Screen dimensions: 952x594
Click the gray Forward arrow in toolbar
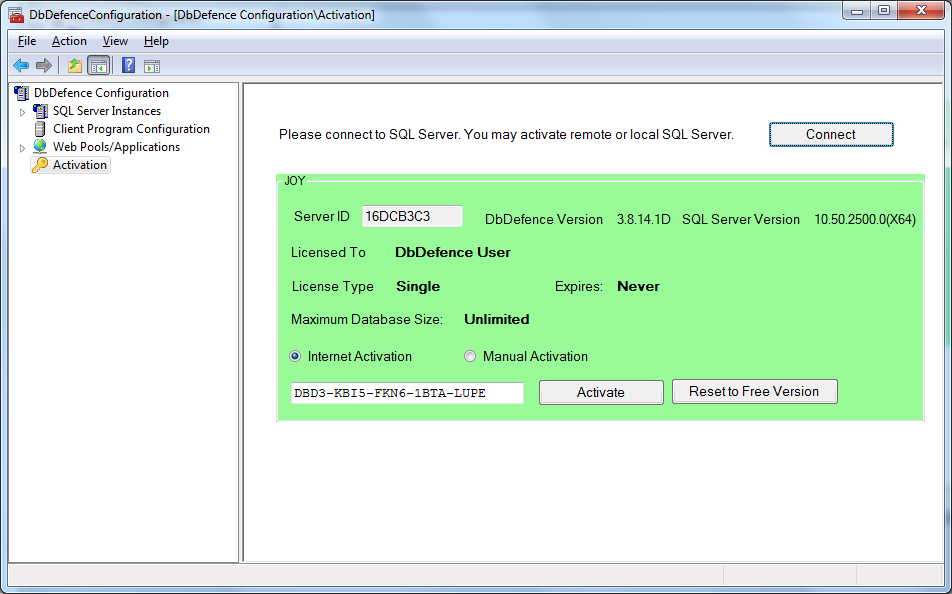click(x=43, y=66)
